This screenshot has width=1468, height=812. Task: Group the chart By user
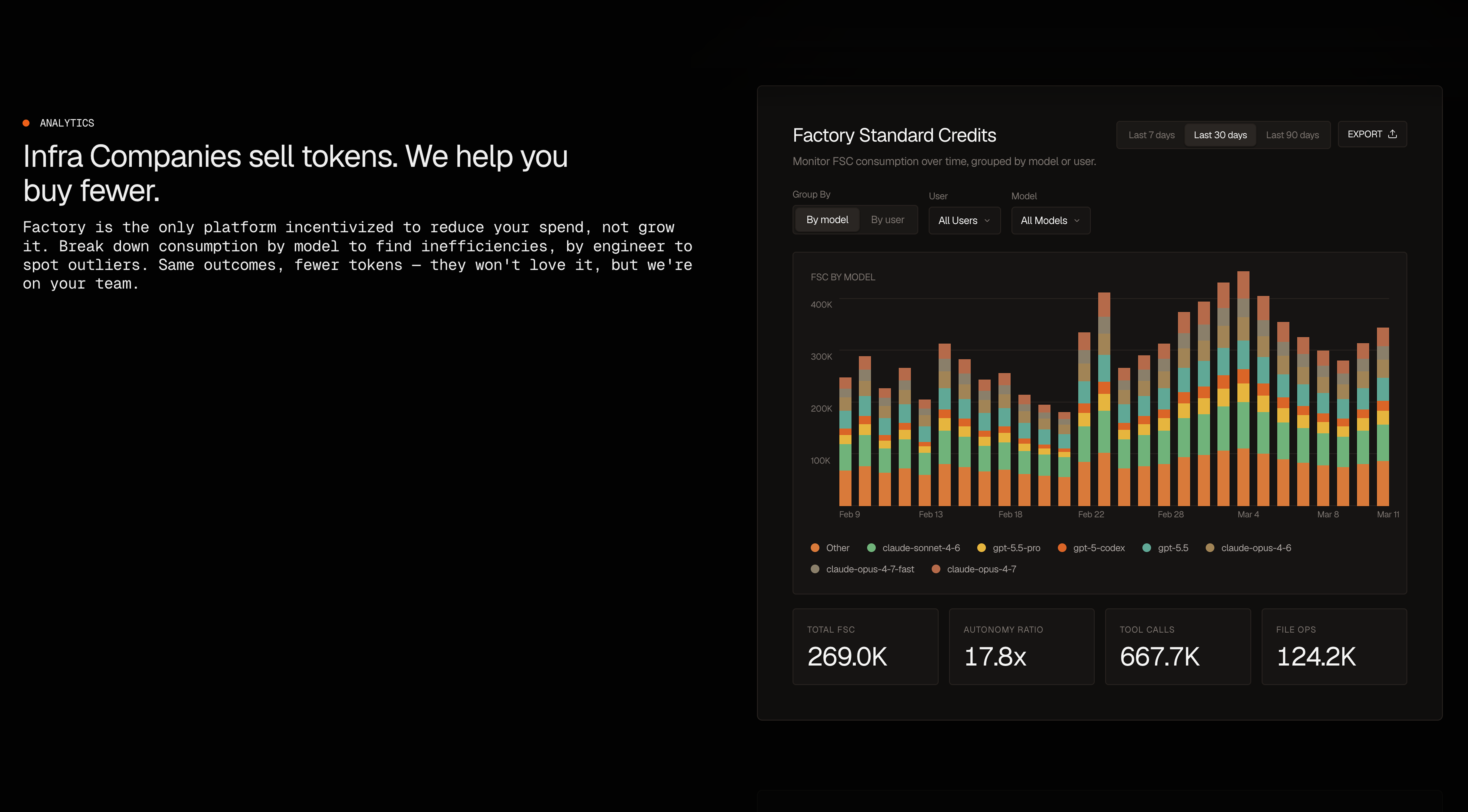[887, 220]
